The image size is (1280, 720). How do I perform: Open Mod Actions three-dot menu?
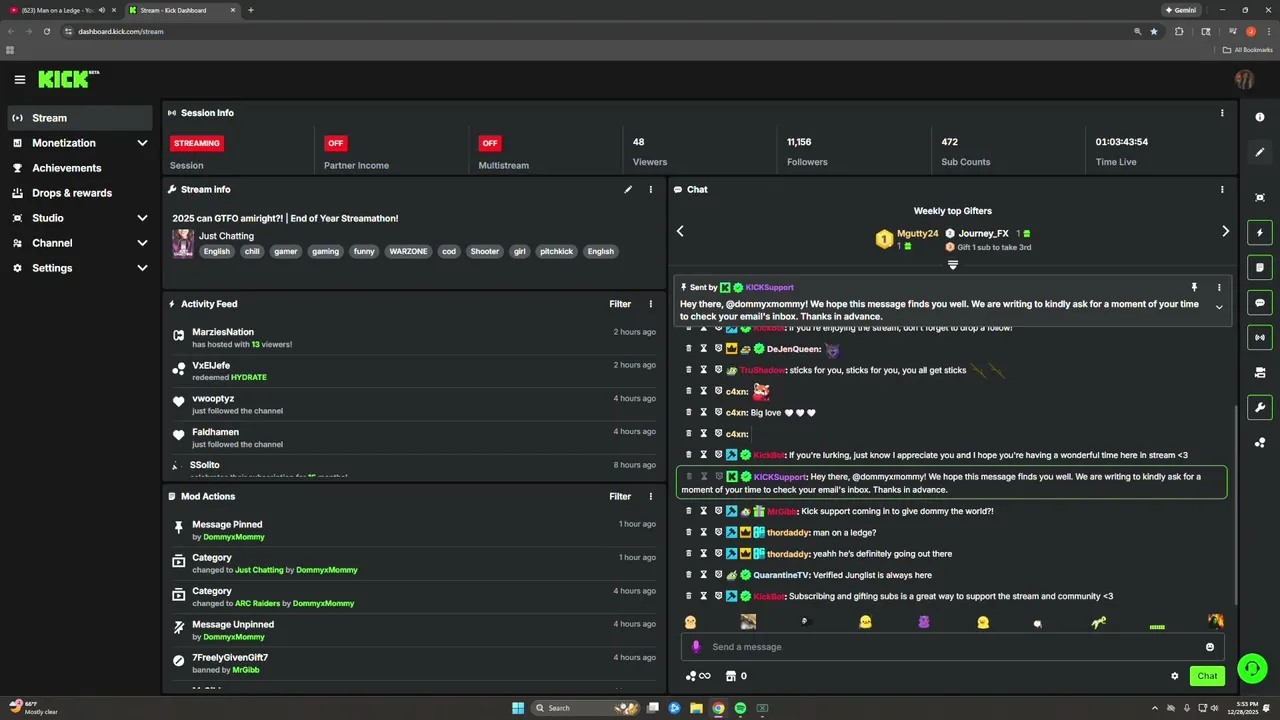point(650,496)
